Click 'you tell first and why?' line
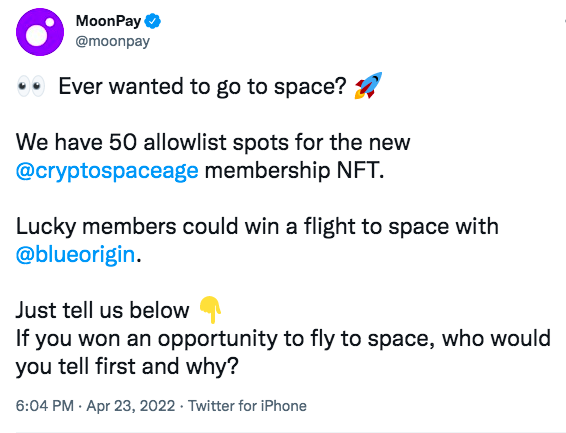Screen dimensions: 566x433 127,367
